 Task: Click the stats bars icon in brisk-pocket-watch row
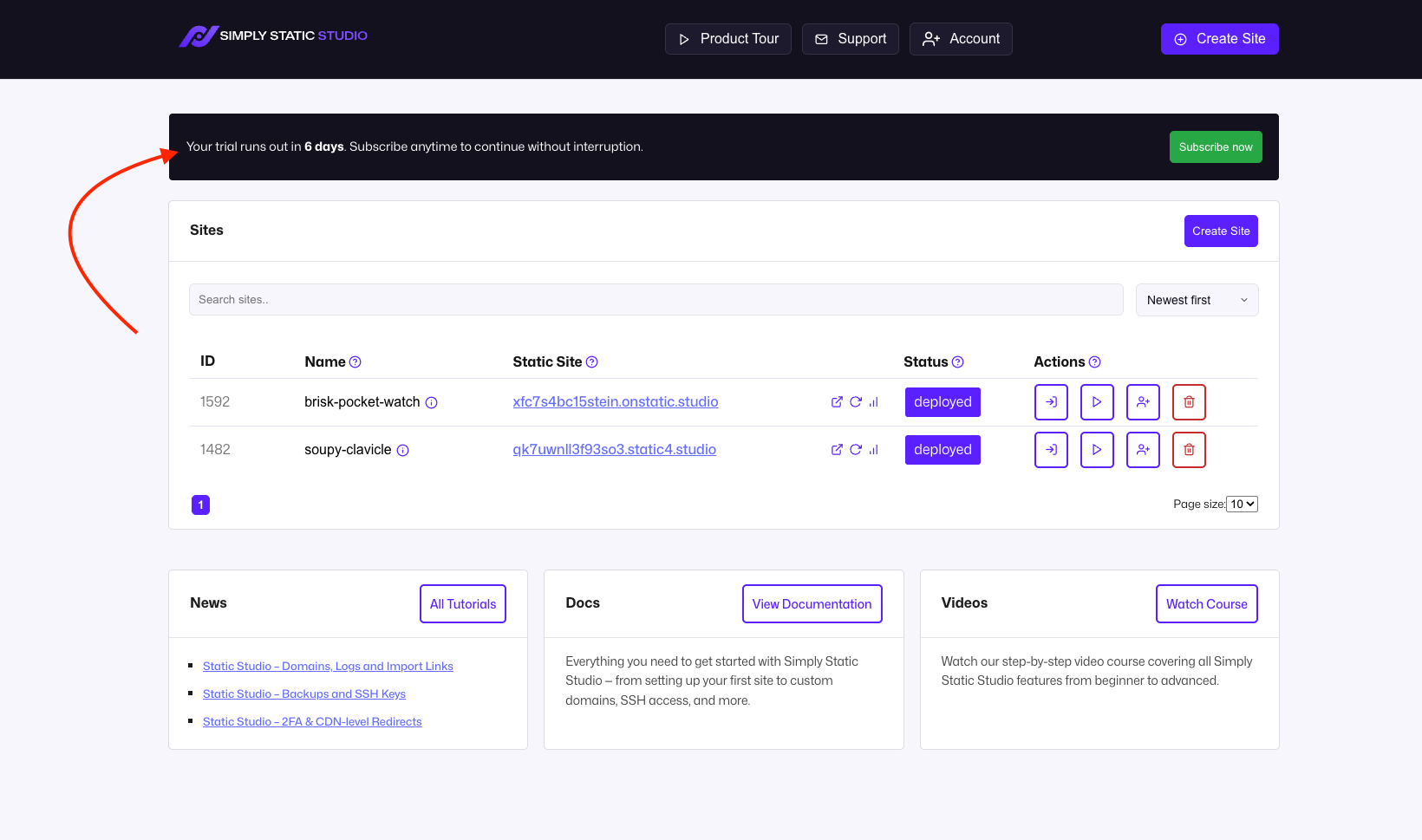pyautogui.click(x=873, y=402)
